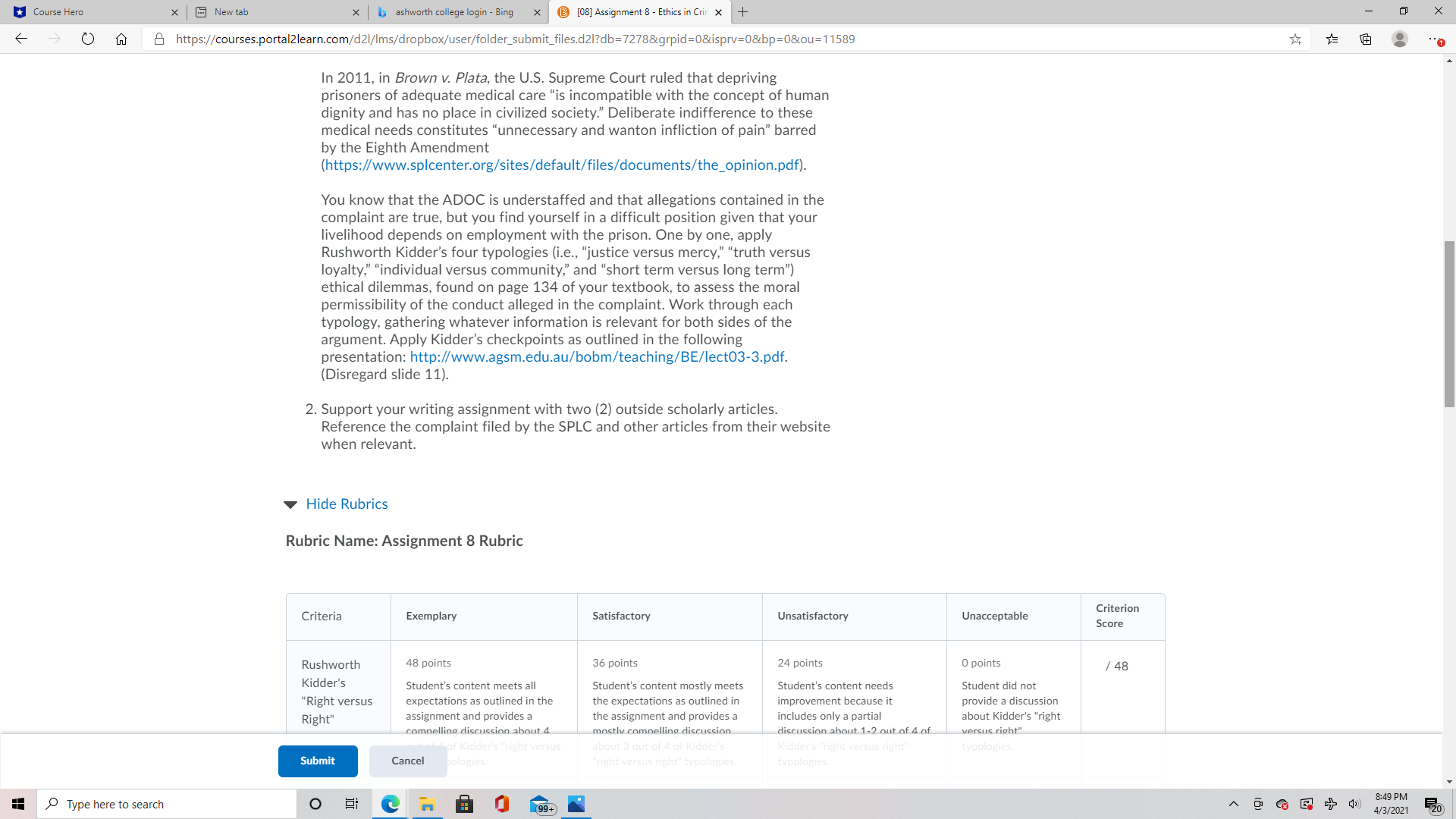Click the Hide Rubrics disclosure triangle
Image resolution: width=1456 pixels, height=819 pixels.
coord(290,504)
